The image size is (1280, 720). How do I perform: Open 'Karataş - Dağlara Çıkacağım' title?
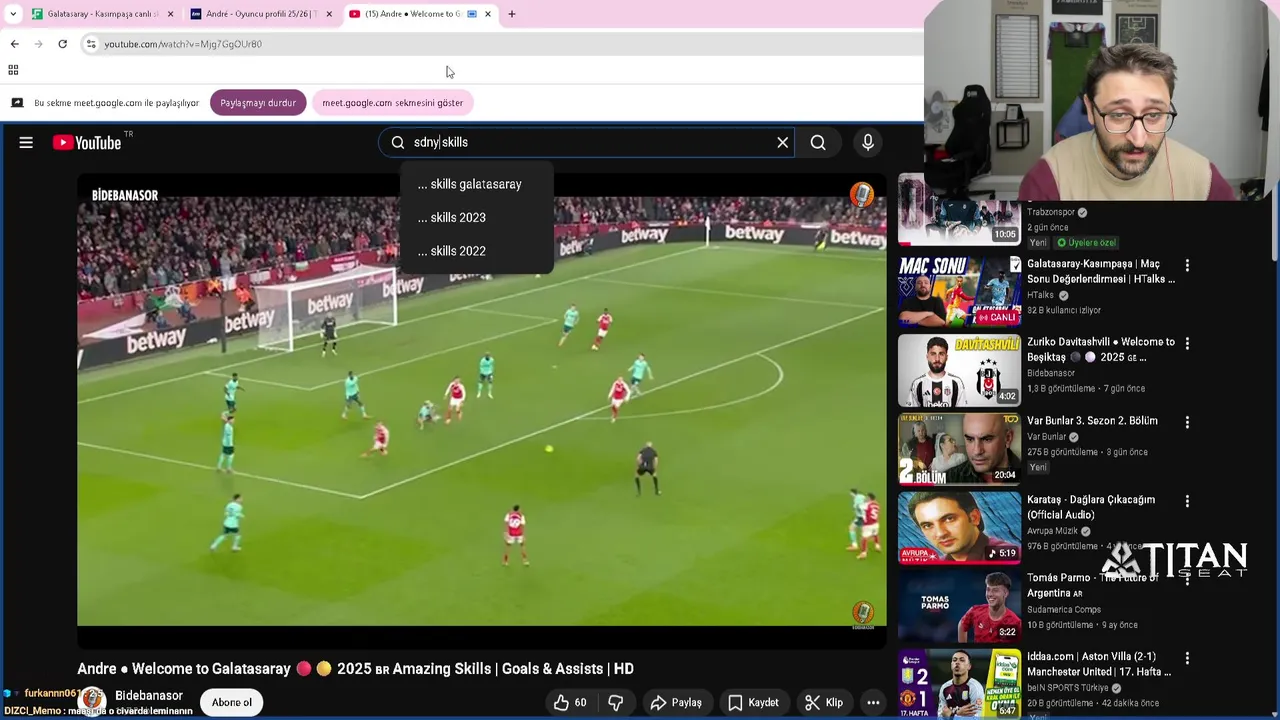click(1091, 507)
